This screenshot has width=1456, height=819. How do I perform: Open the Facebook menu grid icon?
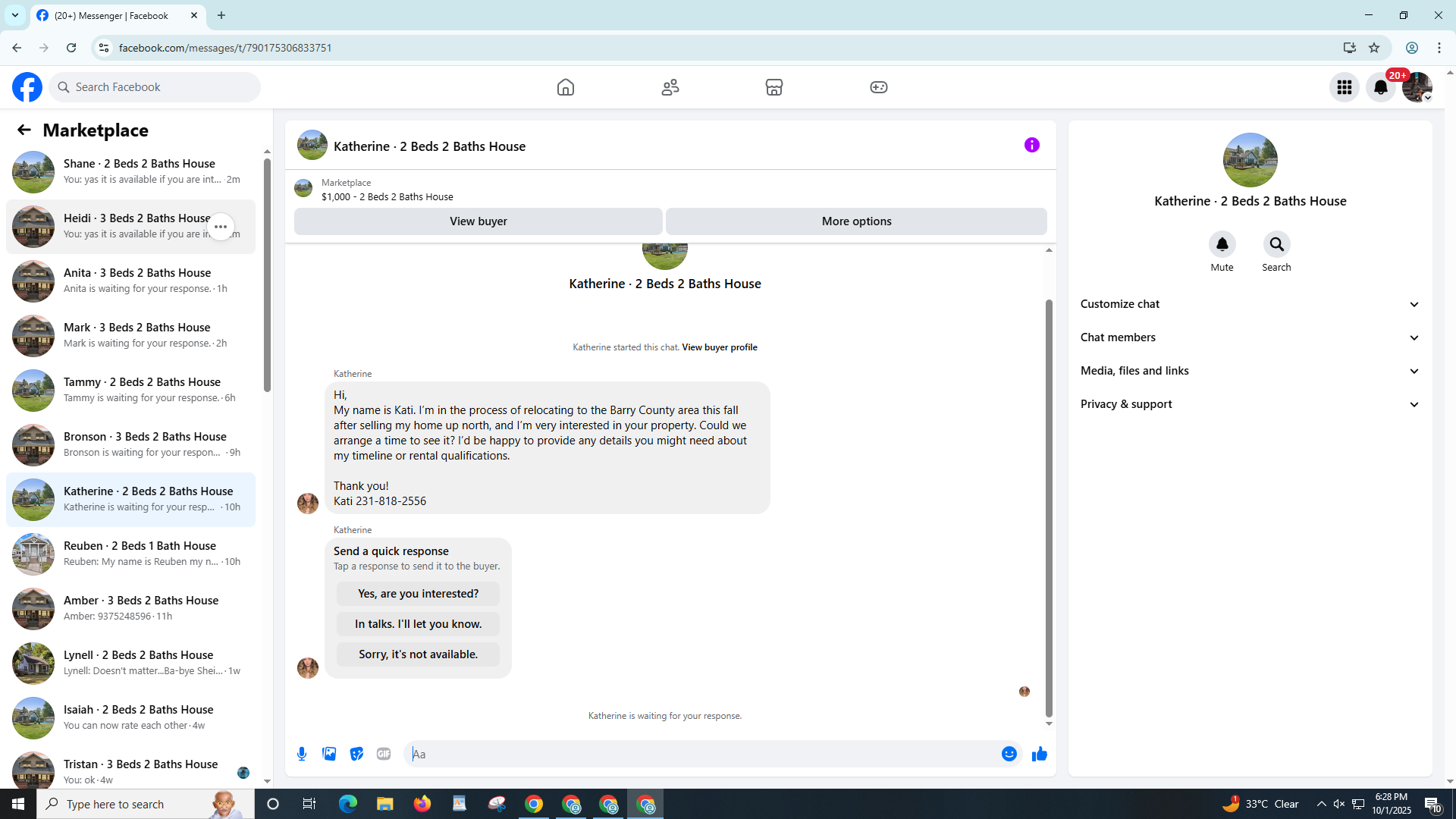point(1345,87)
